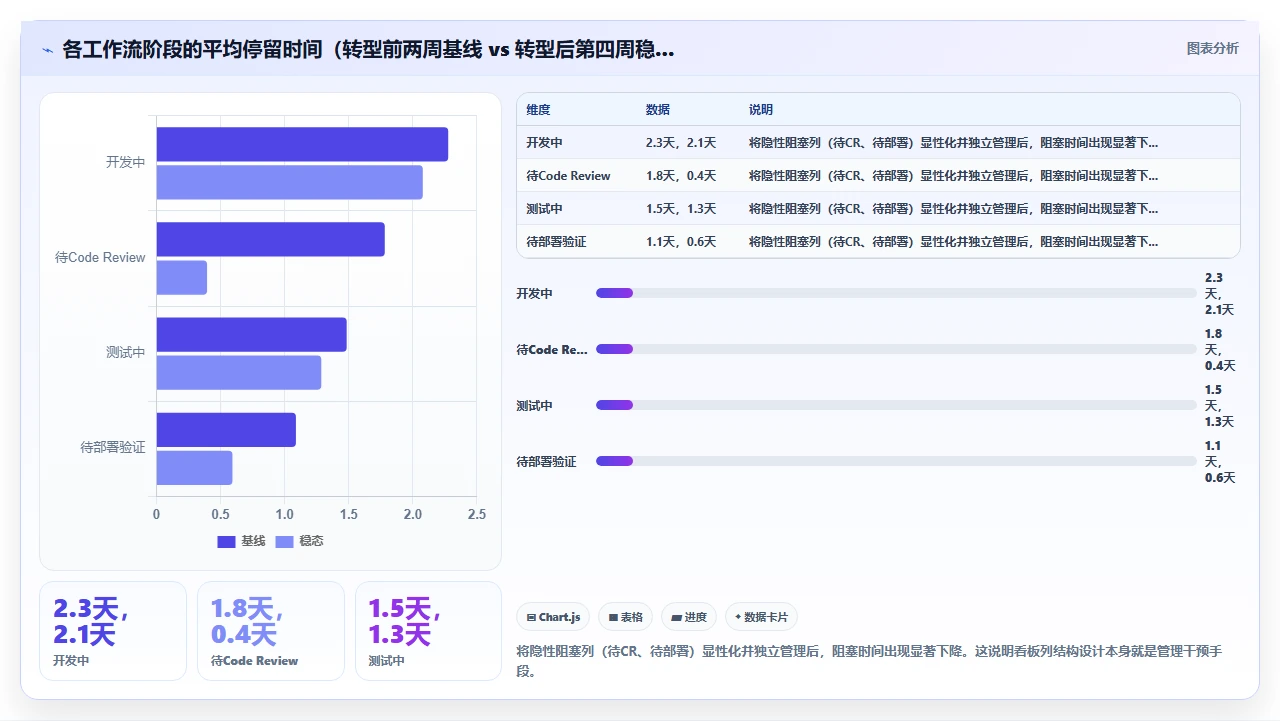
Task: Select the 进度 tag chip
Action: click(x=689, y=617)
